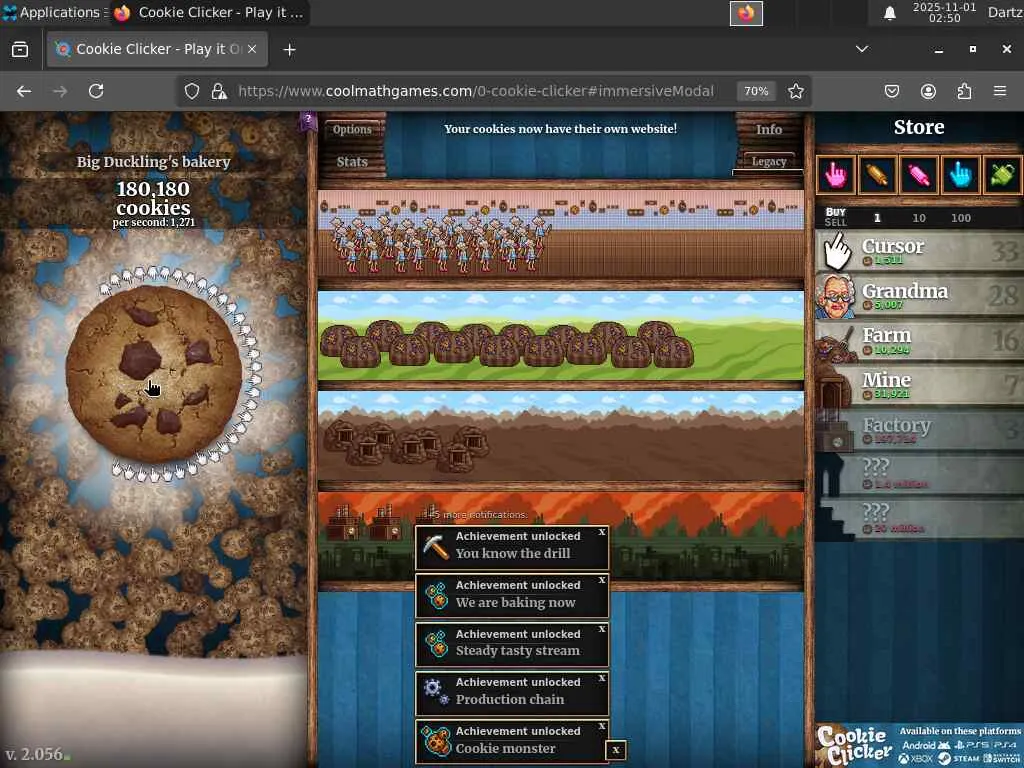The height and width of the screenshot is (768, 1024).
Task: View site permissions lock icon
Action: pos(219,91)
